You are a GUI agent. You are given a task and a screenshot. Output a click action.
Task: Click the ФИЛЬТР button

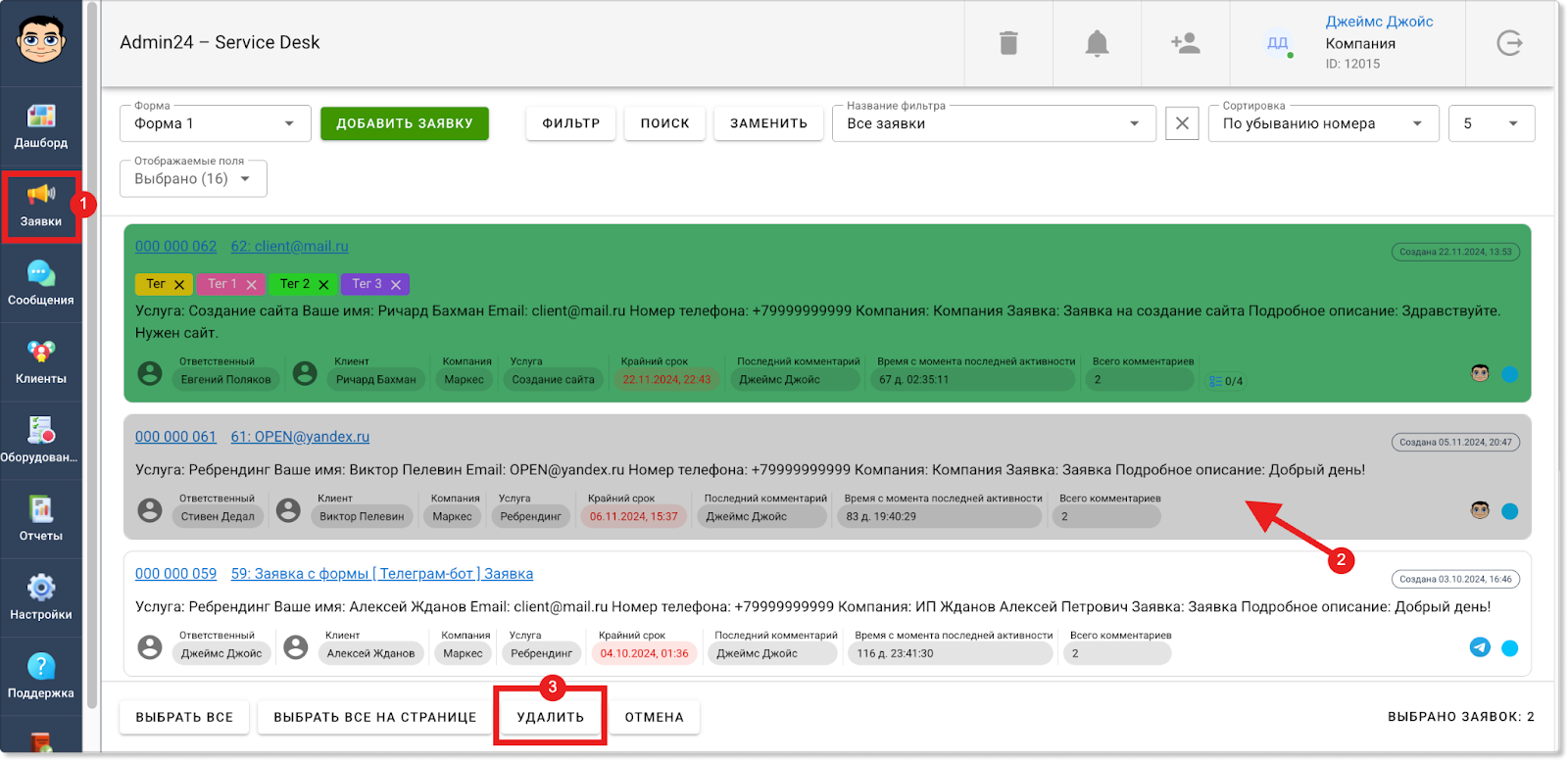click(571, 123)
